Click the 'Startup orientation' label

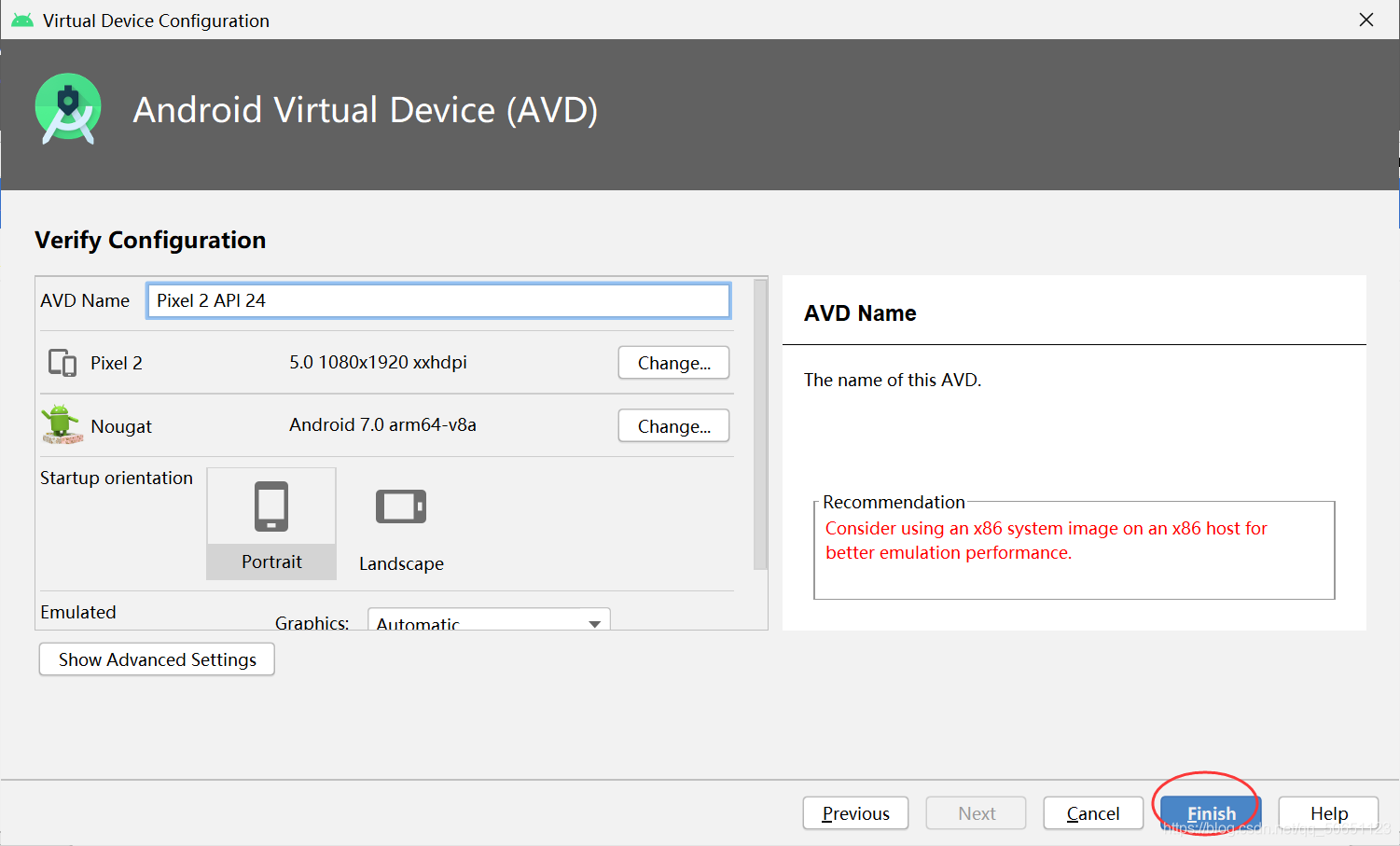tap(117, 478)
